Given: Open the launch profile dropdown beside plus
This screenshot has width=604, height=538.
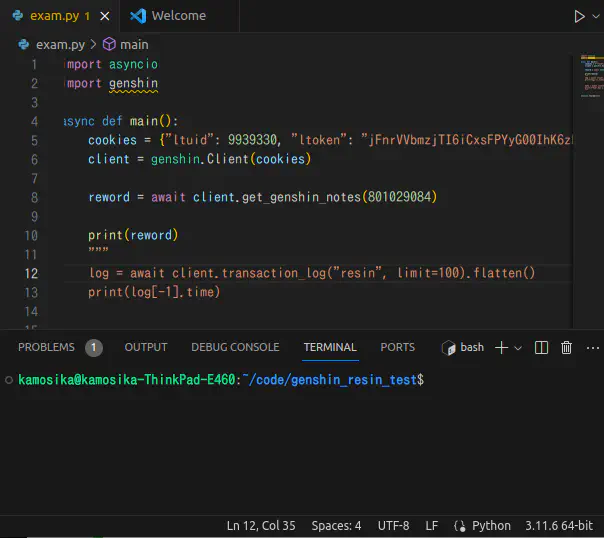Looking at the screenshot, I should [x=518, y=348].
